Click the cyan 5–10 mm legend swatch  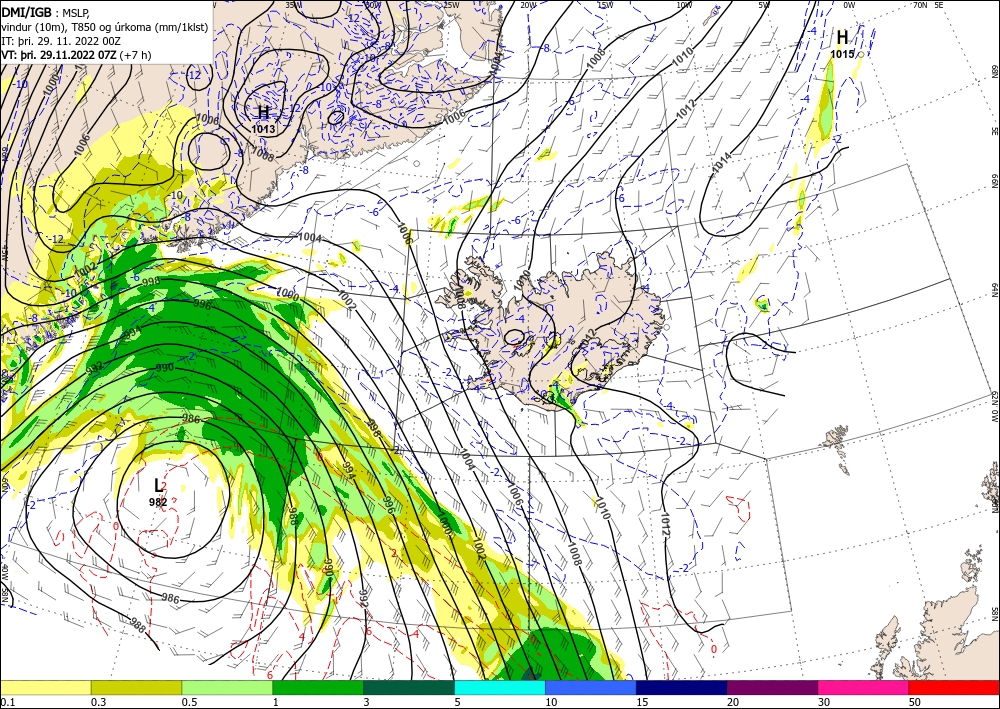tap(500, 688)
